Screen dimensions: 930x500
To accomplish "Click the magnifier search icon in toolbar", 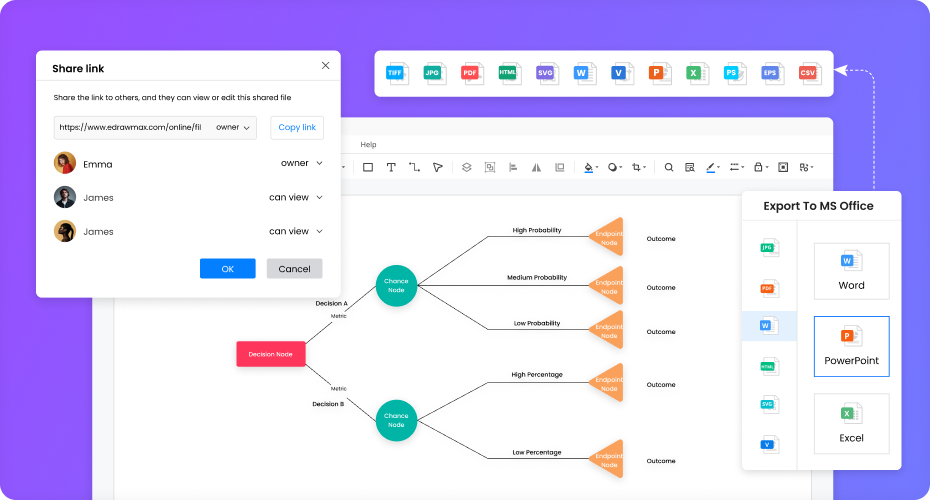I will click(x=669, y=167).
